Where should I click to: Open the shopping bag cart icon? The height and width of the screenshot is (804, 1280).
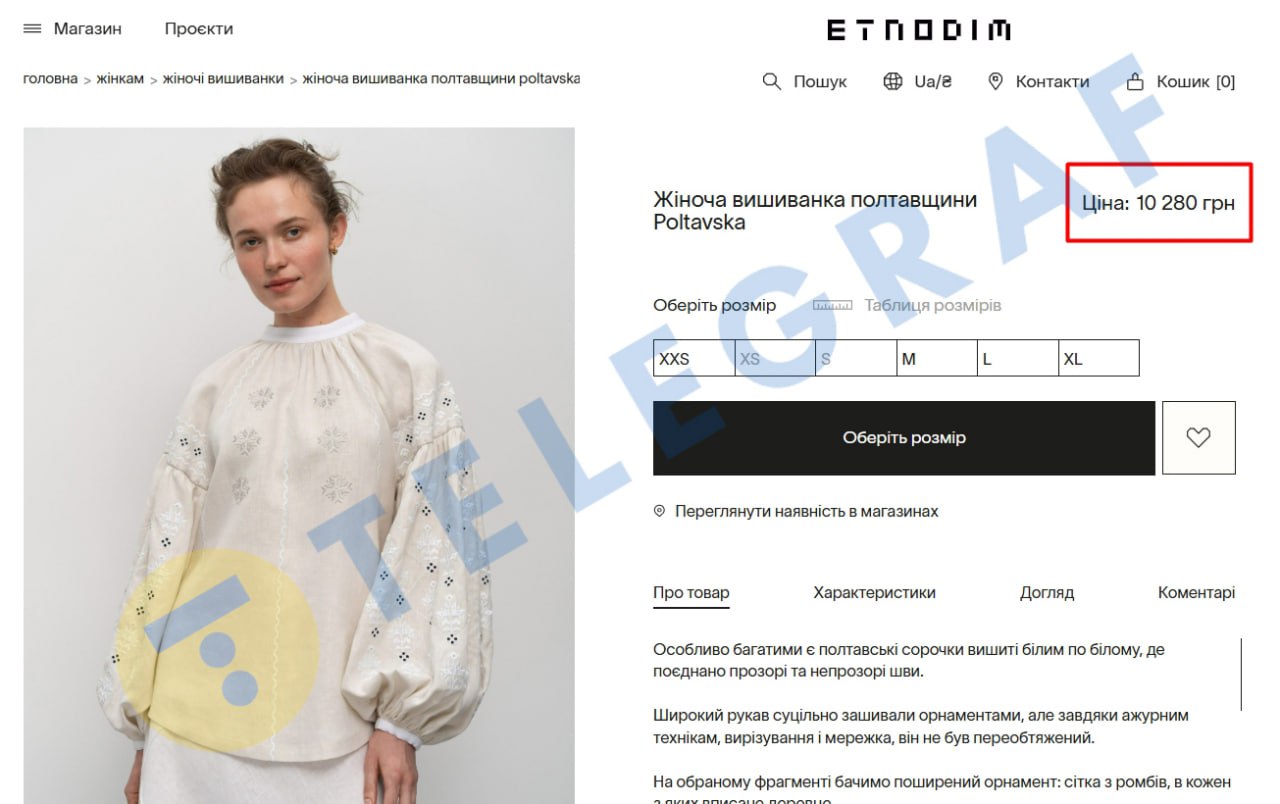tap(1135, 81)
